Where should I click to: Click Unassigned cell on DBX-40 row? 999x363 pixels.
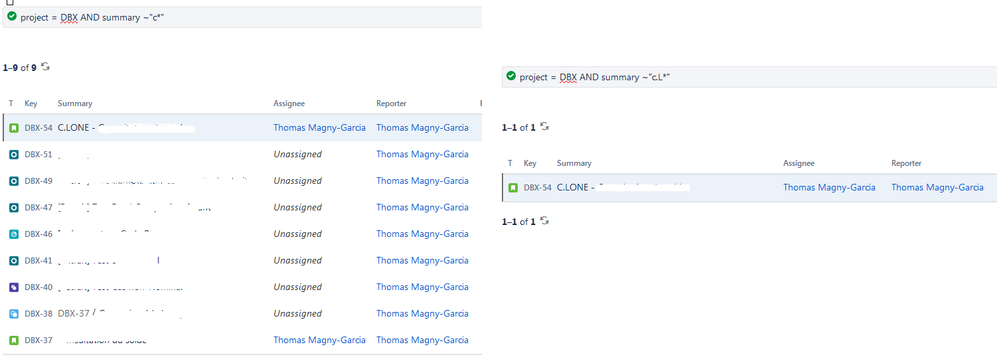click(298, 287)
